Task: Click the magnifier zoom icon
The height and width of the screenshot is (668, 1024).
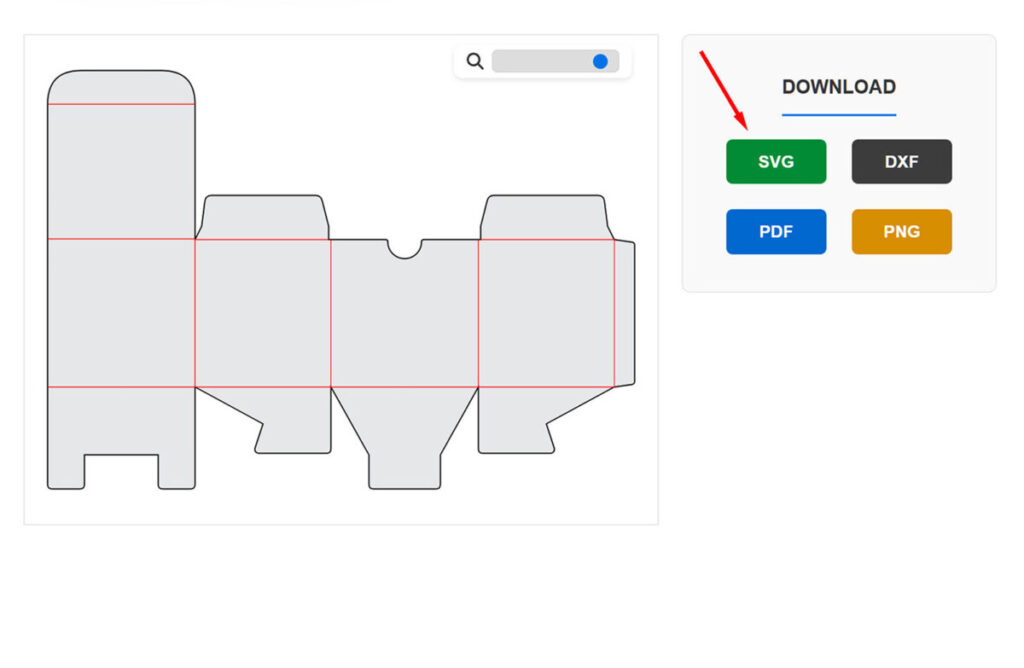Action: pos(475,62)
